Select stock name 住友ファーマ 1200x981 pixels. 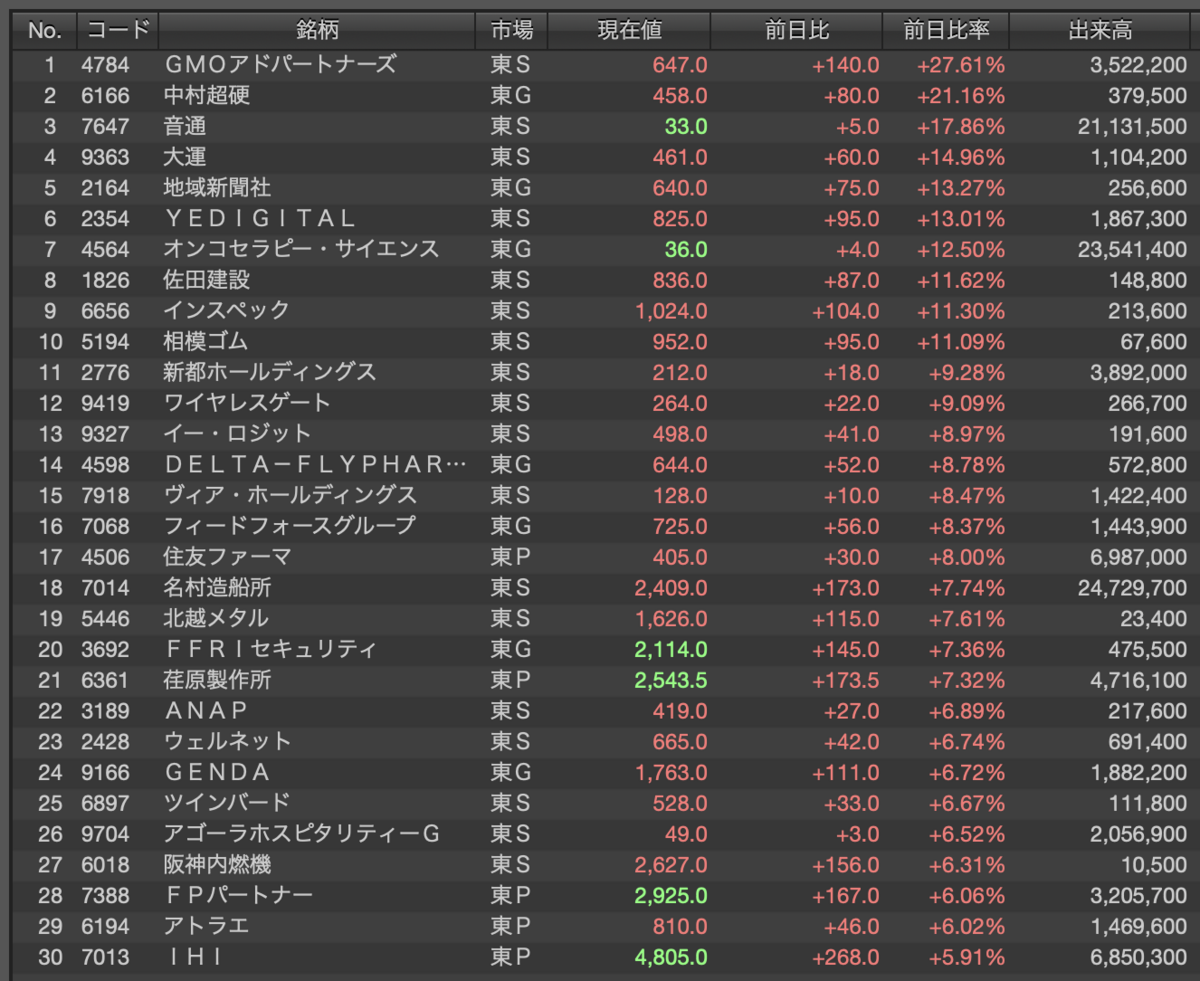pyautogui.click(x=227, y=557)
